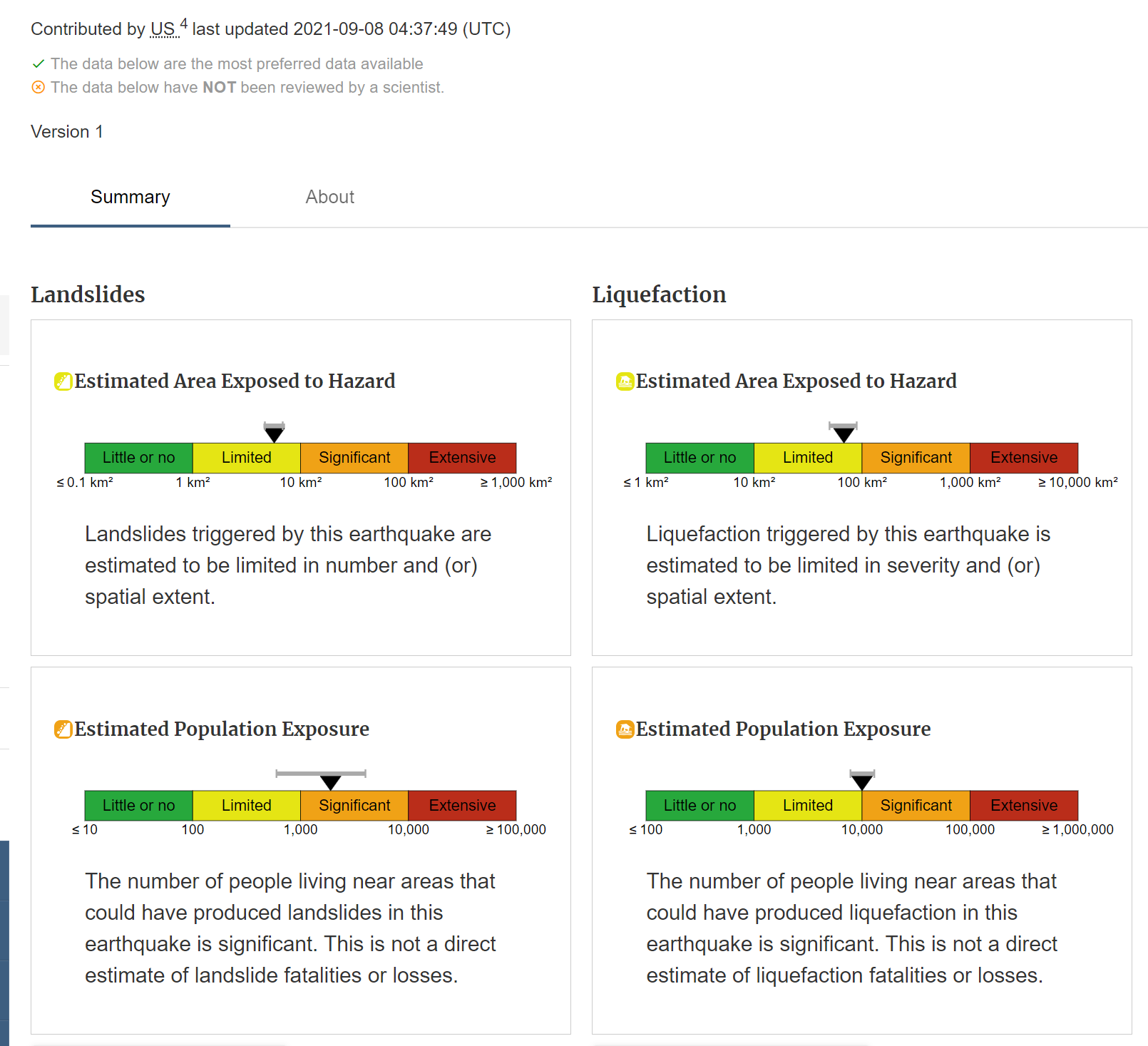This screenshot has width=1148, height=1046.
Task: Click the Liquefaction section heading
Action: click(659, 294)
